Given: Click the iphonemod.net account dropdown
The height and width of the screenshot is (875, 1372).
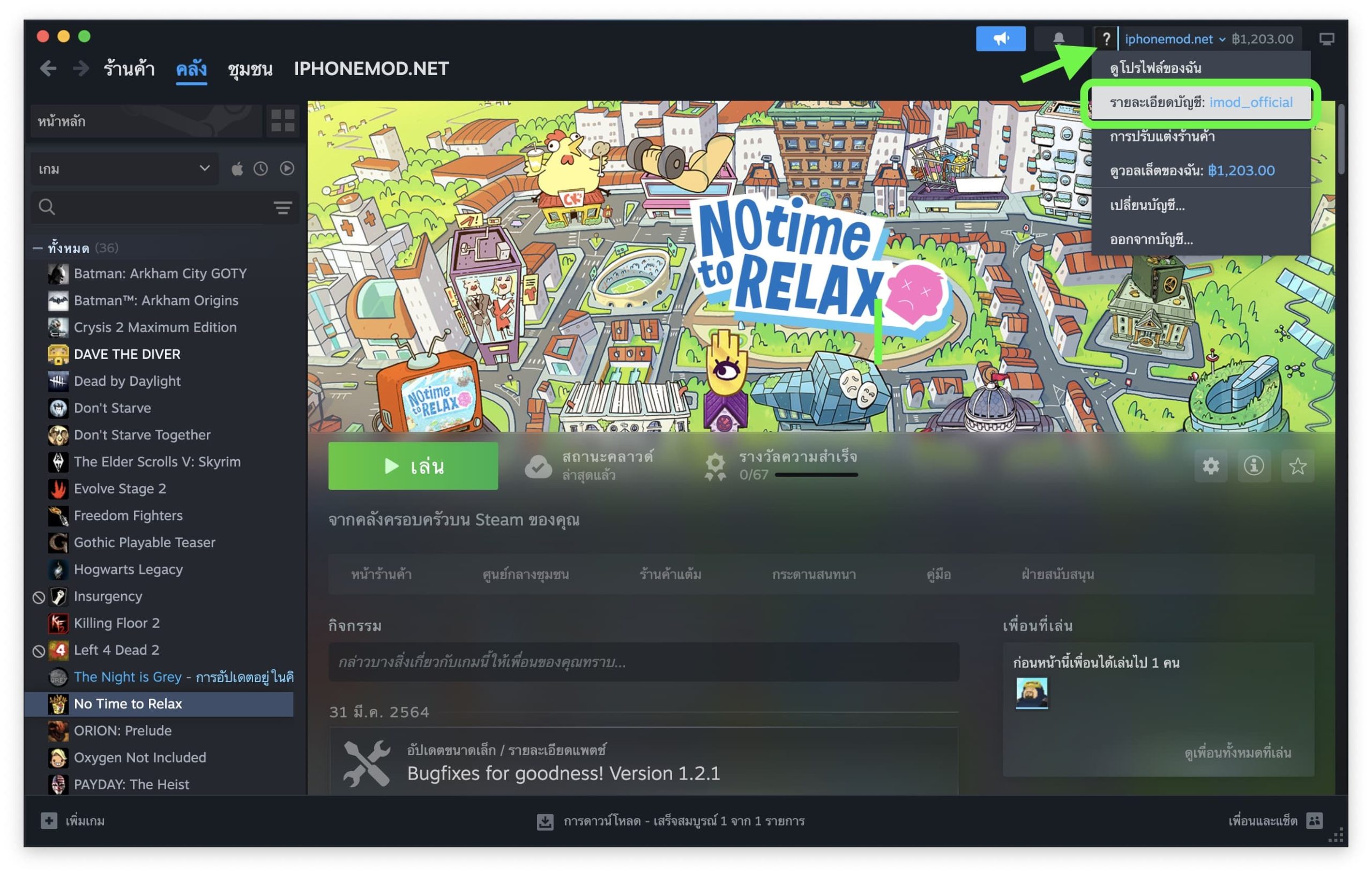Looking at the screenshot, I should [1174, 39].
